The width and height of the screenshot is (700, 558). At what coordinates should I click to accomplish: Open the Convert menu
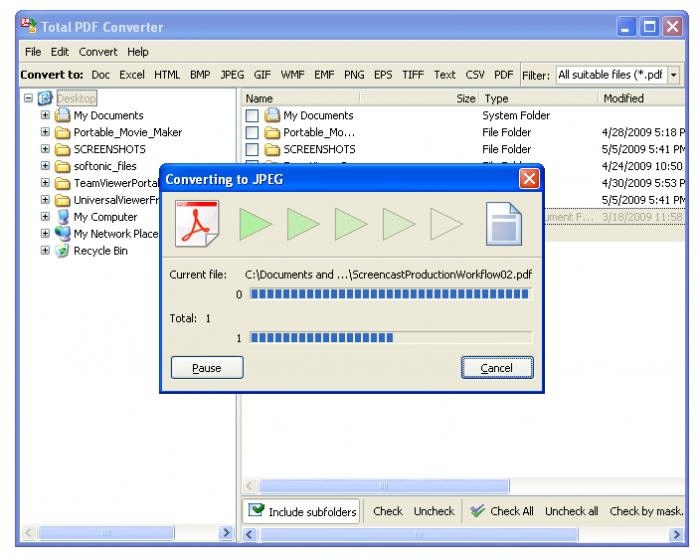point(98,52)
